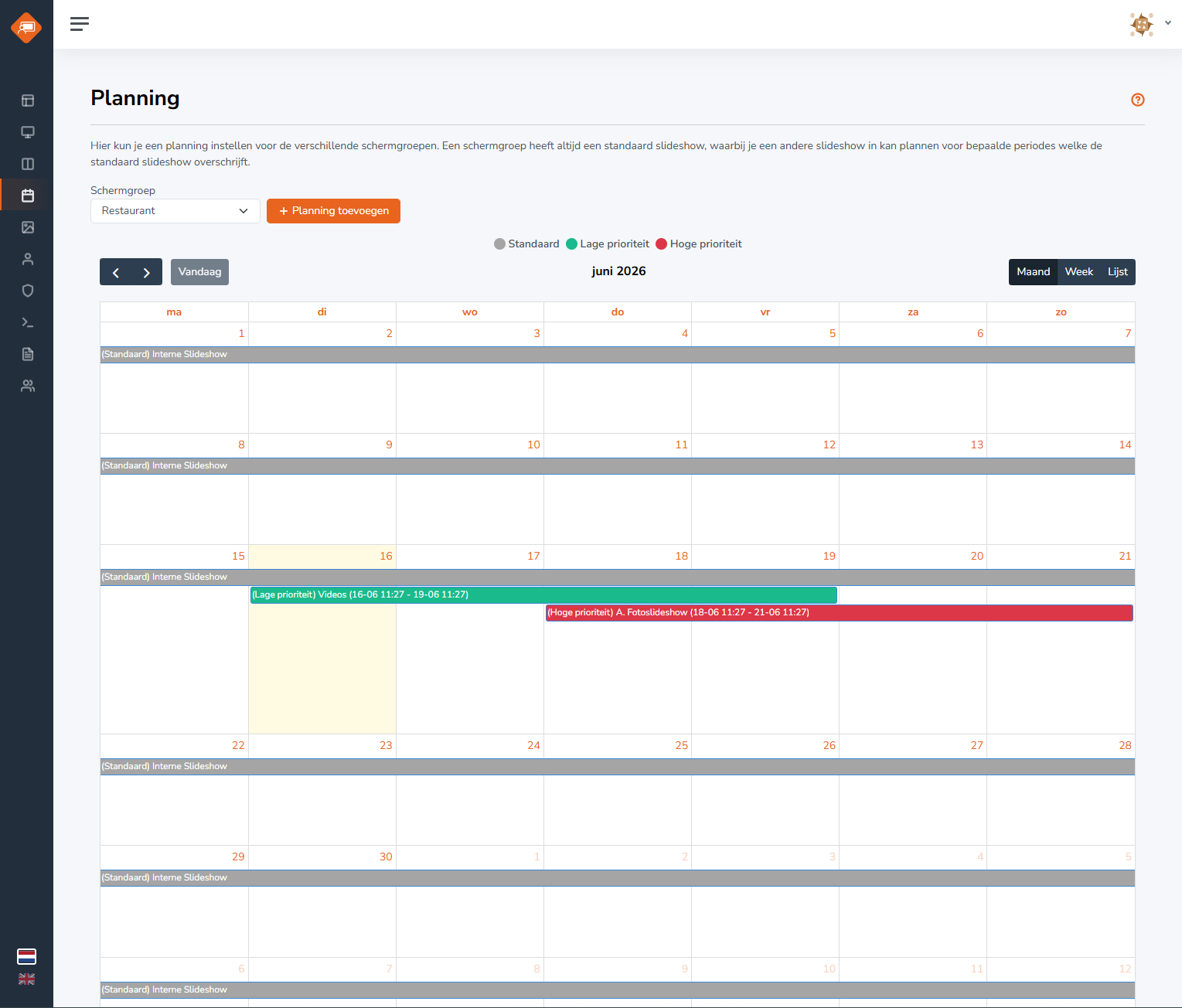Click Planning toevoegen button
The image size is (1182, 1008).
click(333, 211)
